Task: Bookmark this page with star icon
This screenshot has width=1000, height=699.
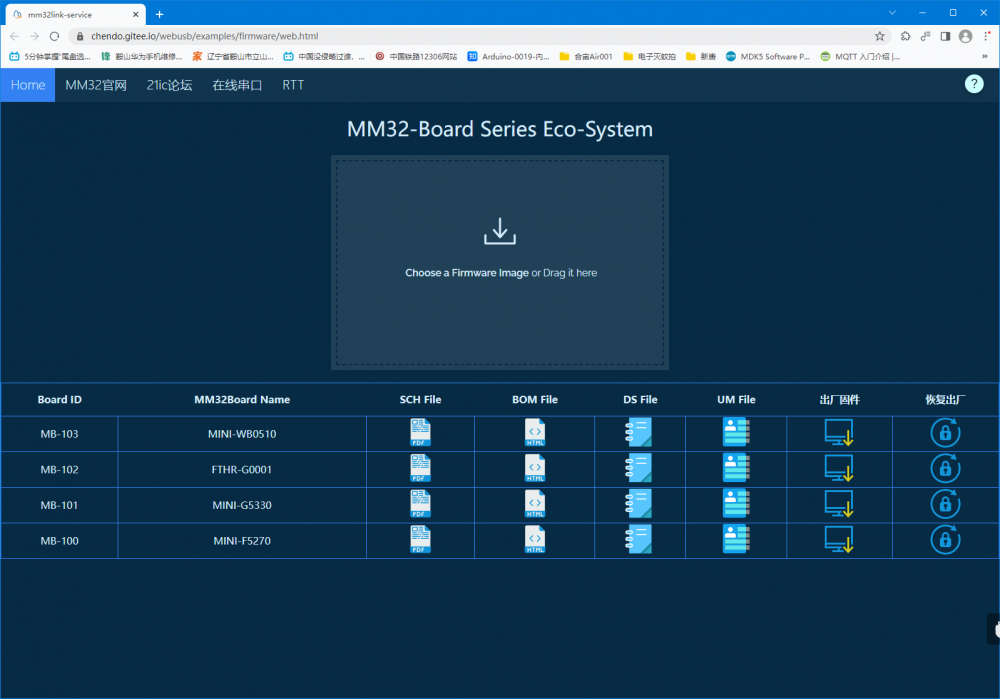Action: point(879,36)
